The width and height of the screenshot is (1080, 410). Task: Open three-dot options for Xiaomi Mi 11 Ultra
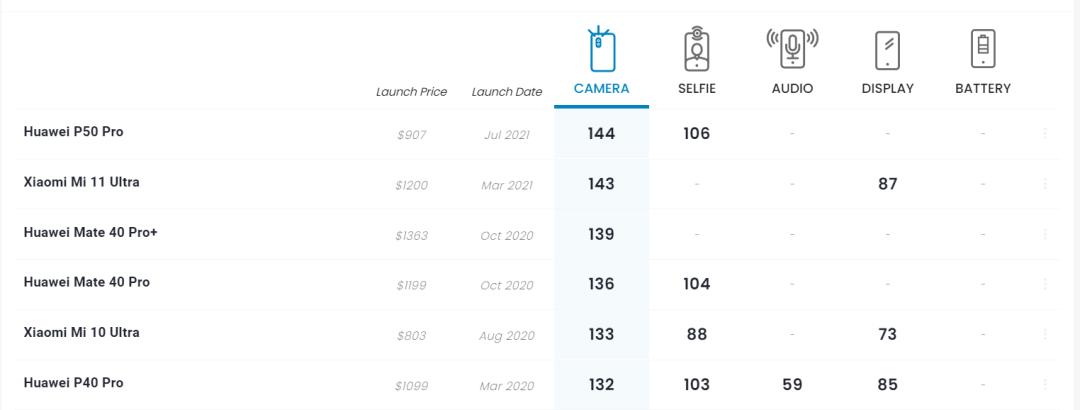pyautogui.click(x=1045, y=184)
